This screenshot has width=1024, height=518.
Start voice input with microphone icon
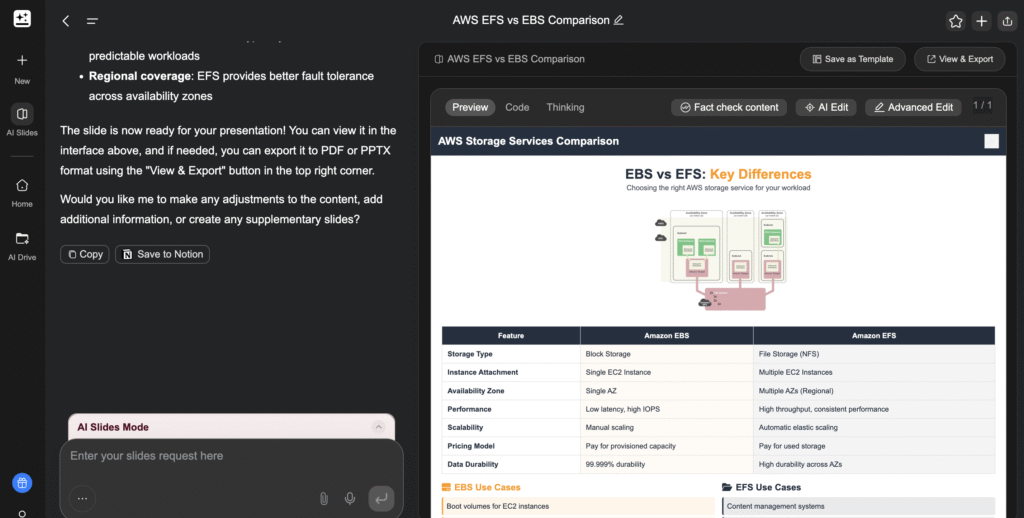(x=350, y=498)
